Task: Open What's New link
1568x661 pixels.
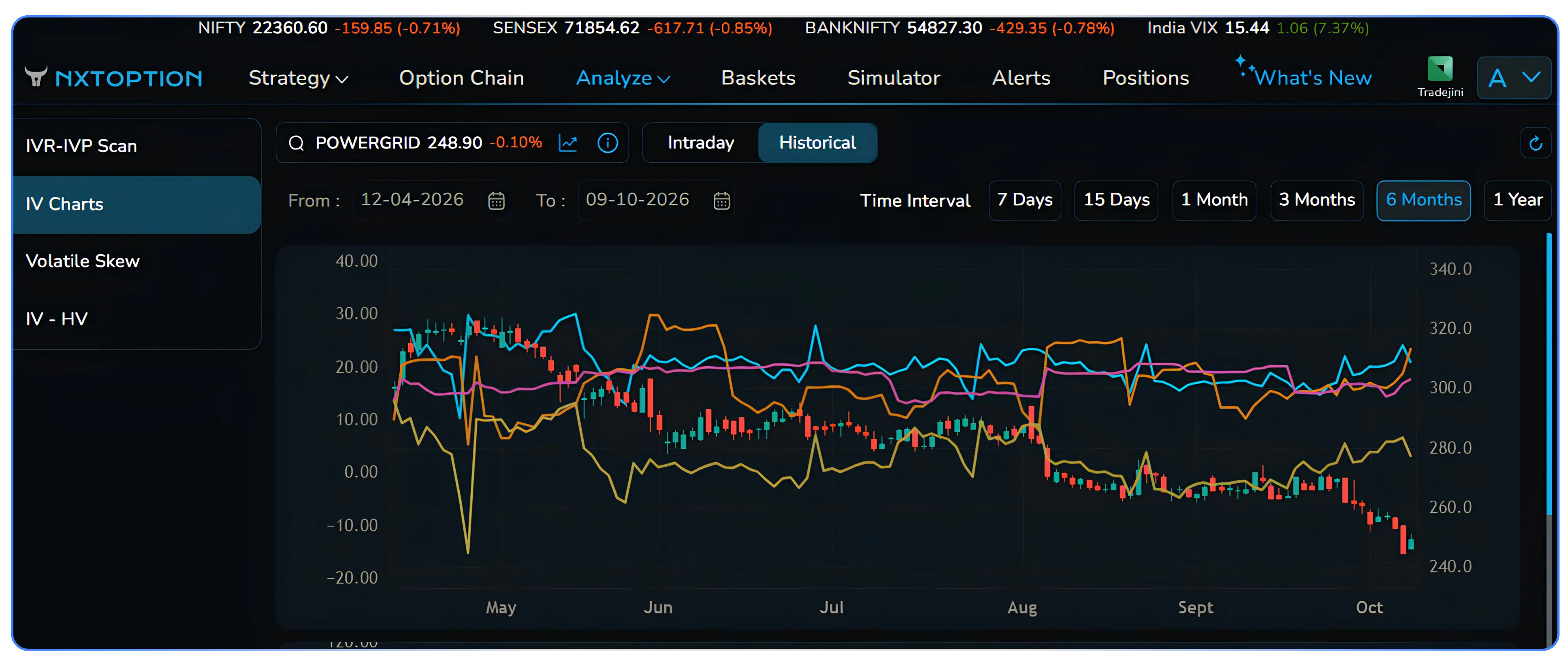Action: 1313,78
